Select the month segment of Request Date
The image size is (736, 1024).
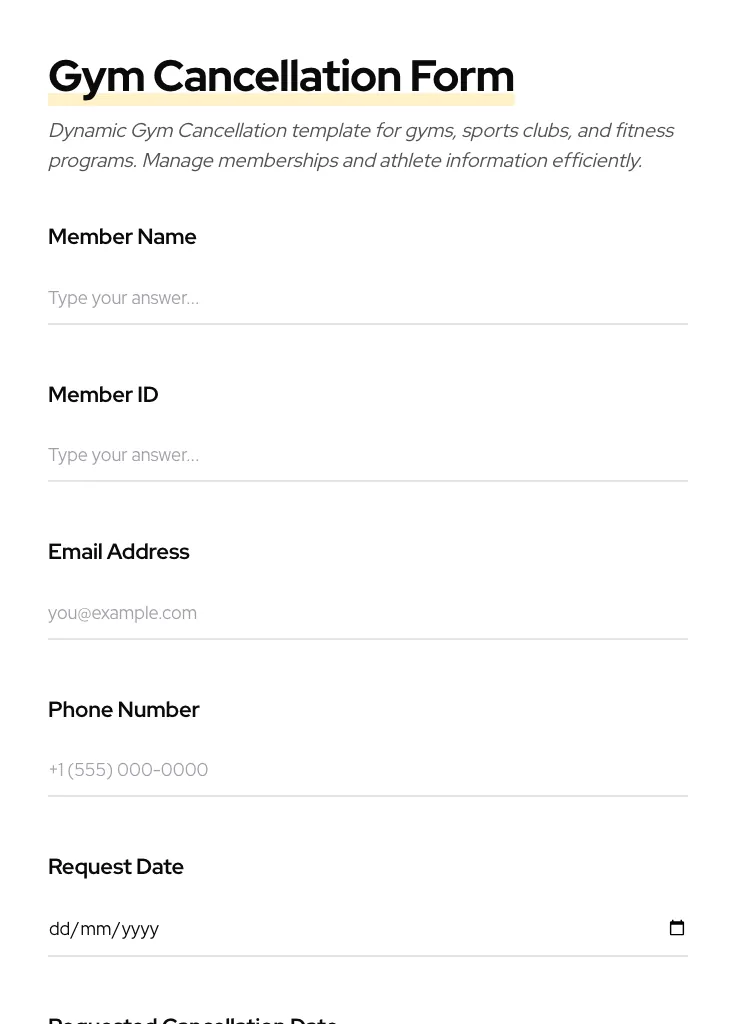94,929
